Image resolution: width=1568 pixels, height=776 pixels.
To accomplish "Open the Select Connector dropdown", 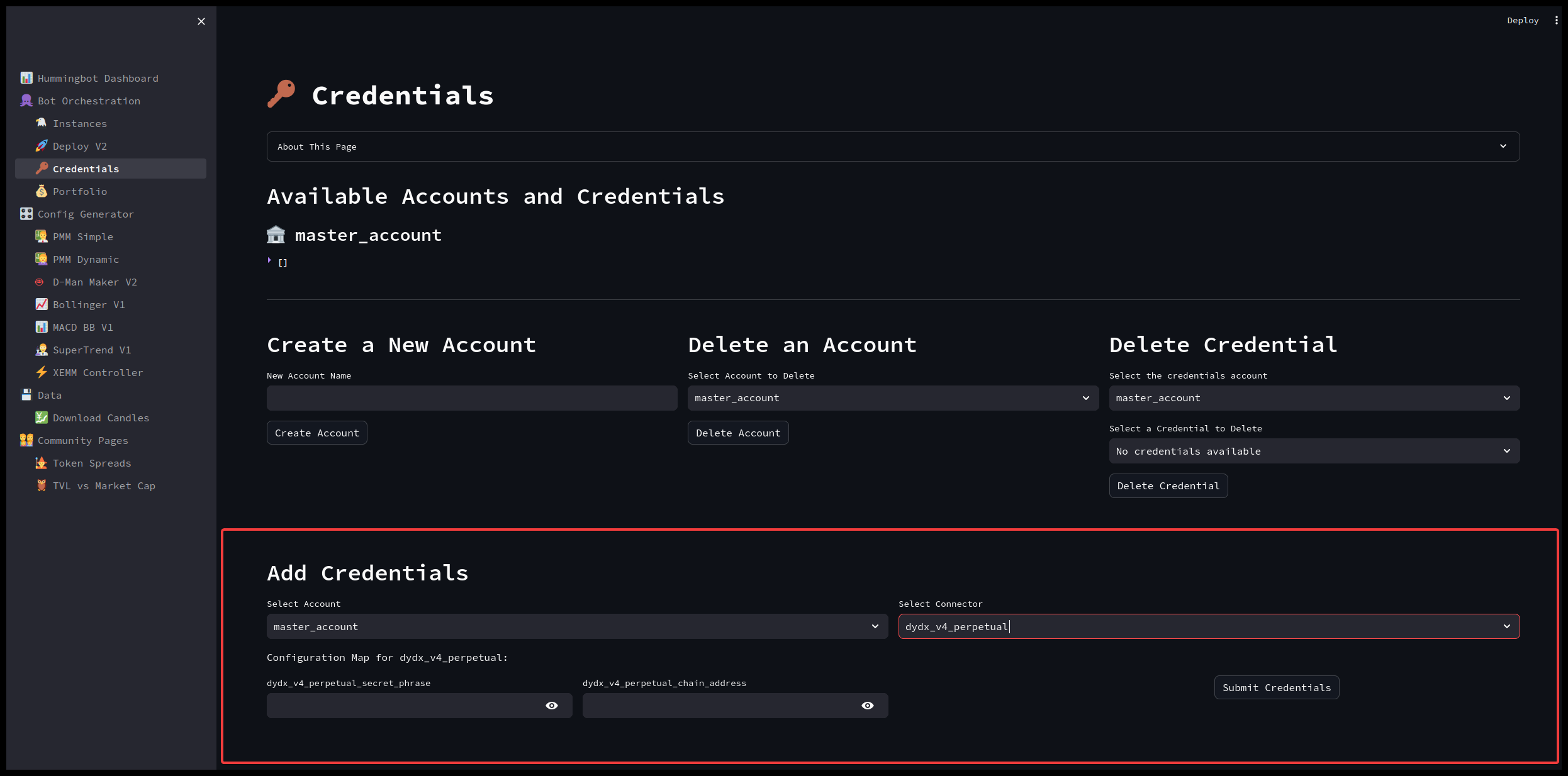I will (1209, 626).
